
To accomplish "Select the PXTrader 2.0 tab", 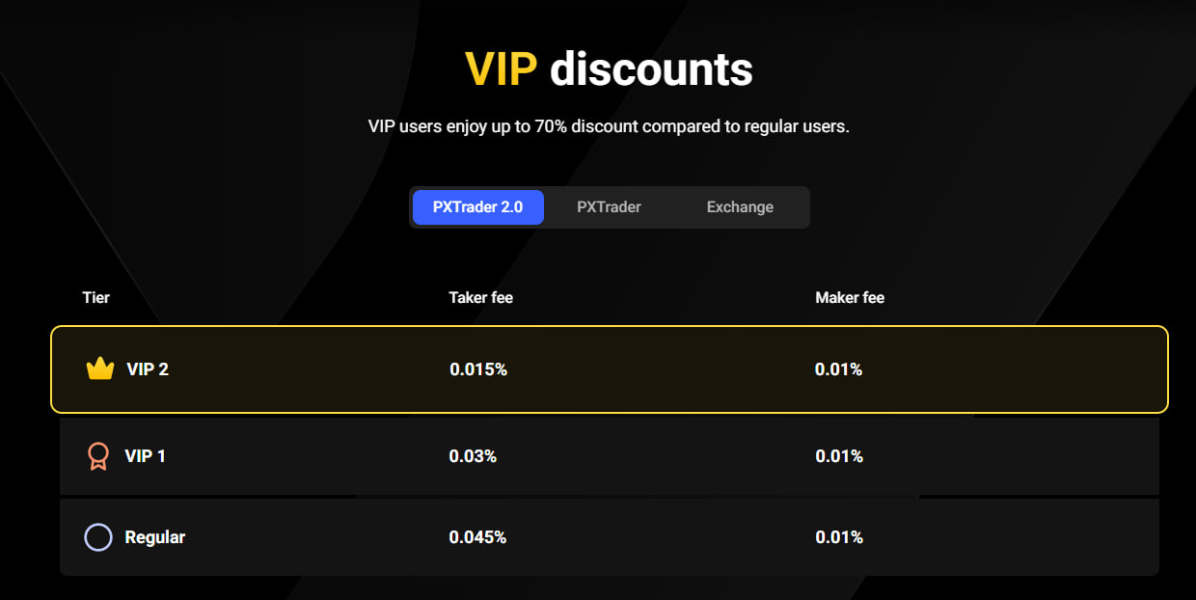I will coord(478,207).
